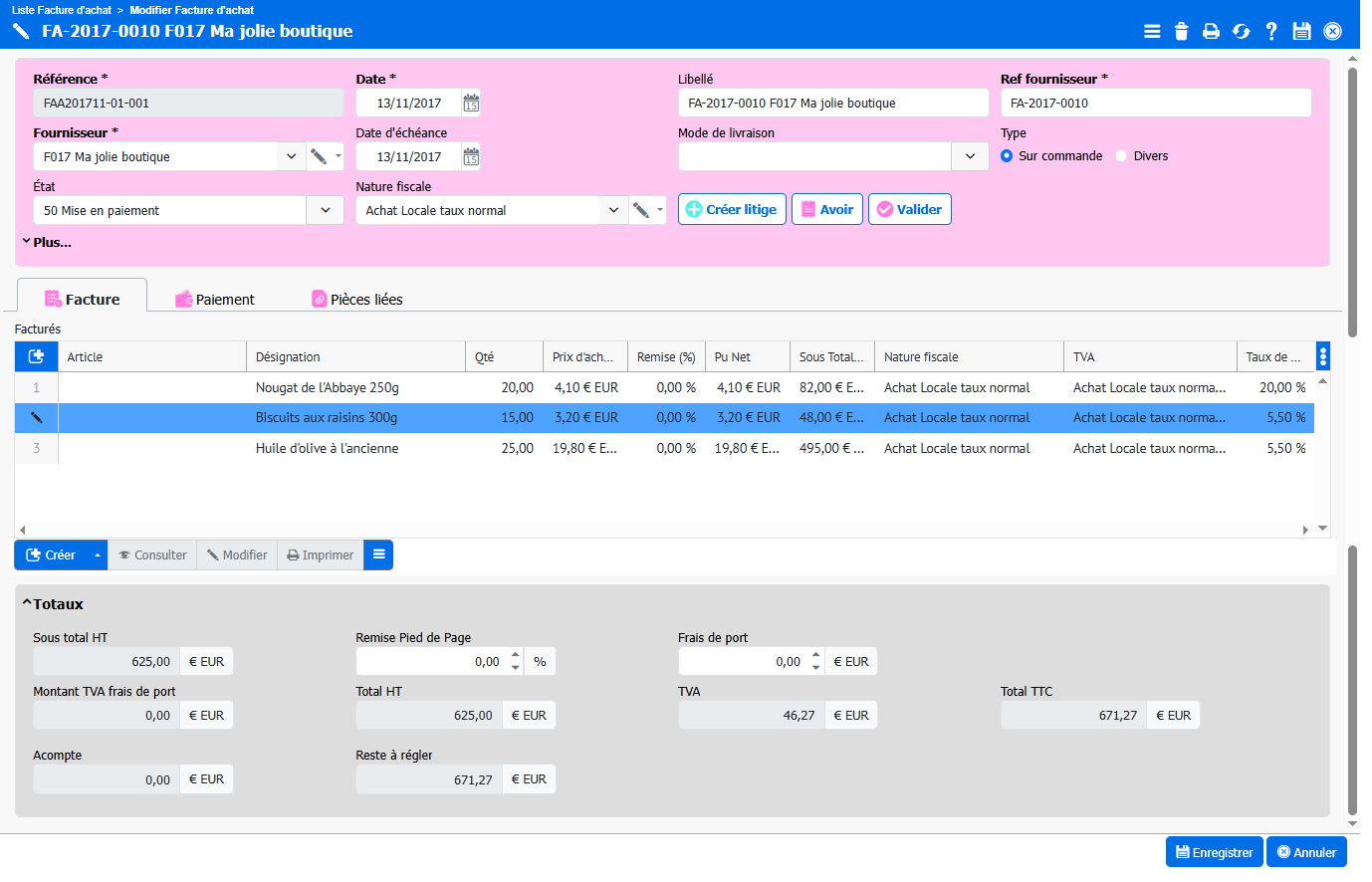
Task: Collapse the Totaux section
Action: pyautogui.click(x=53, y=604)
